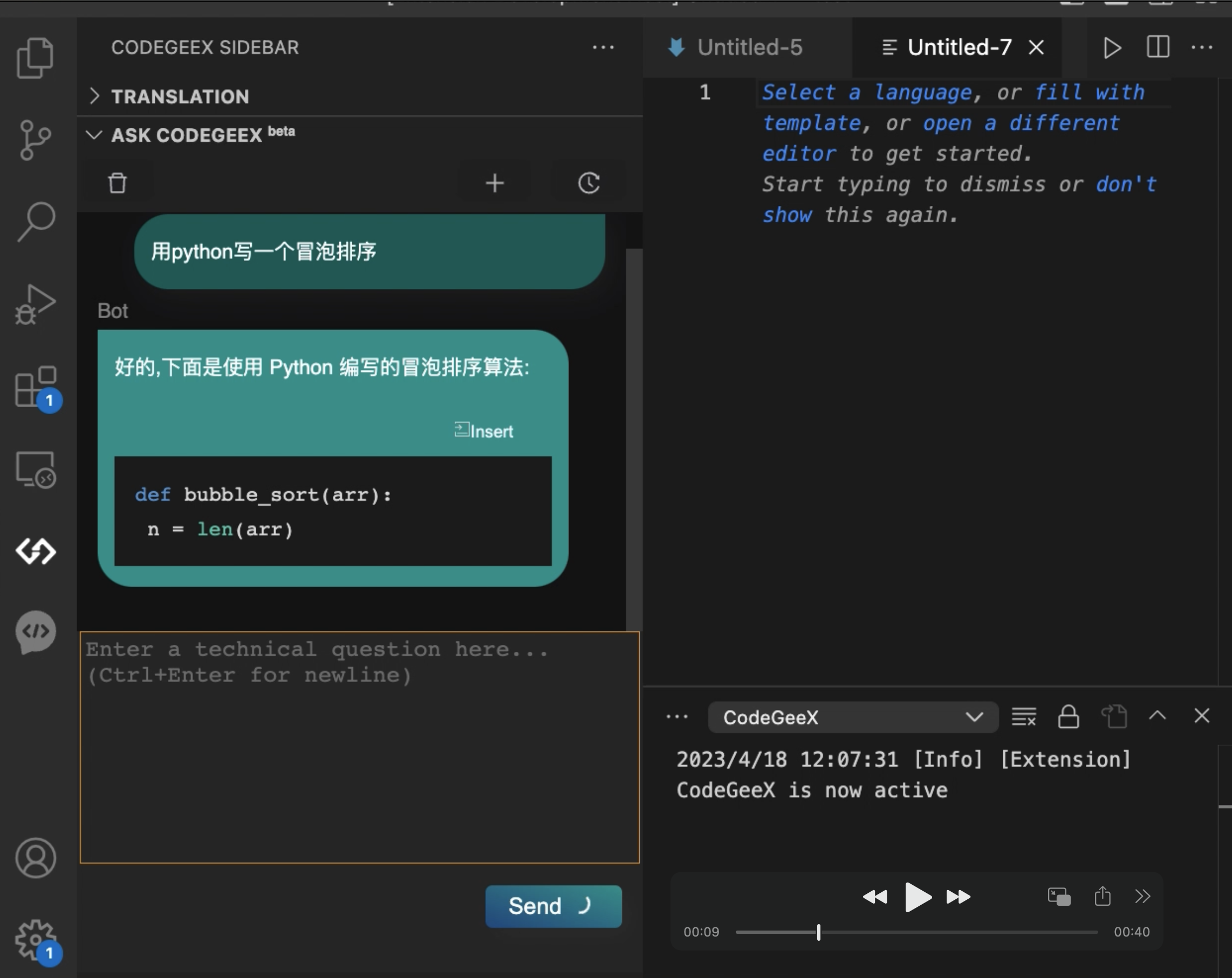Screen dimensions: 1232x978
Task: Click the Send button
Action: point(553,905)
